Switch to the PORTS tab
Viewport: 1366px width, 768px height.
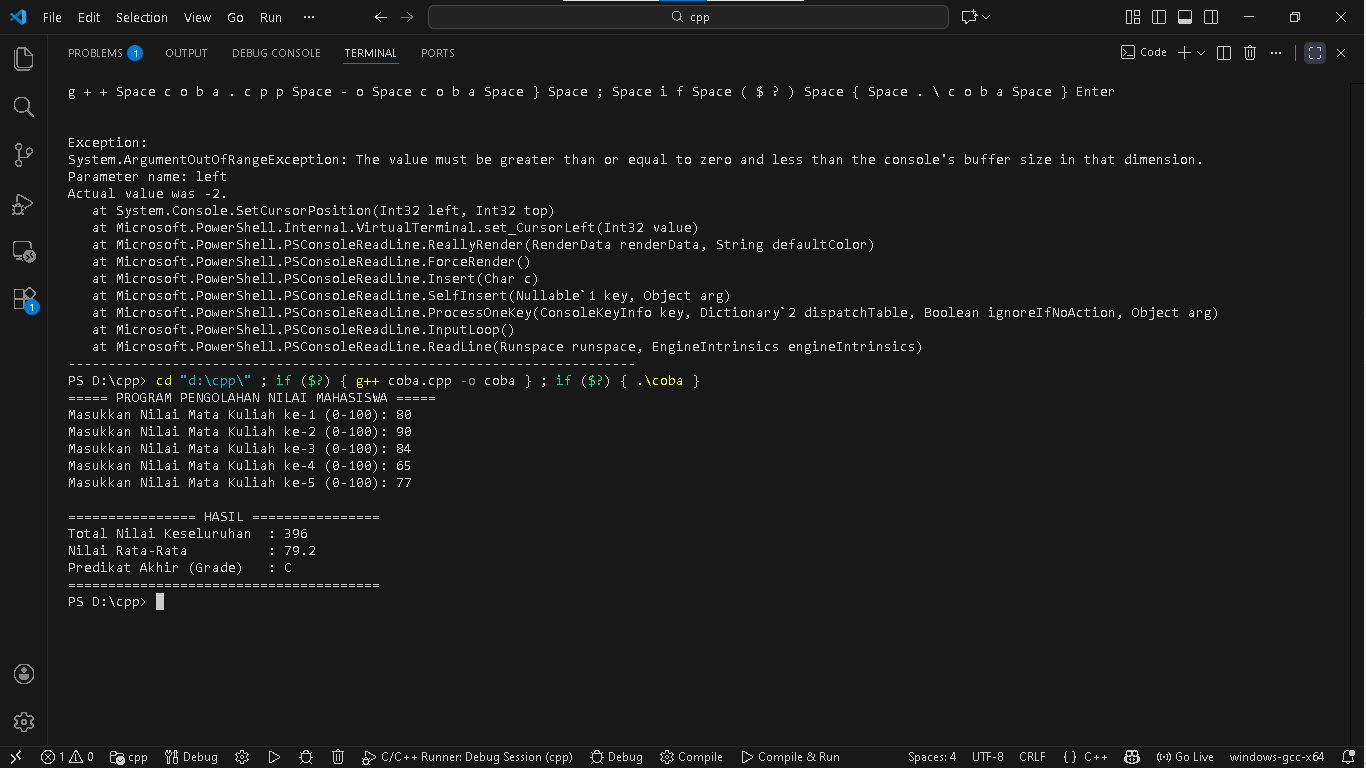438,53
